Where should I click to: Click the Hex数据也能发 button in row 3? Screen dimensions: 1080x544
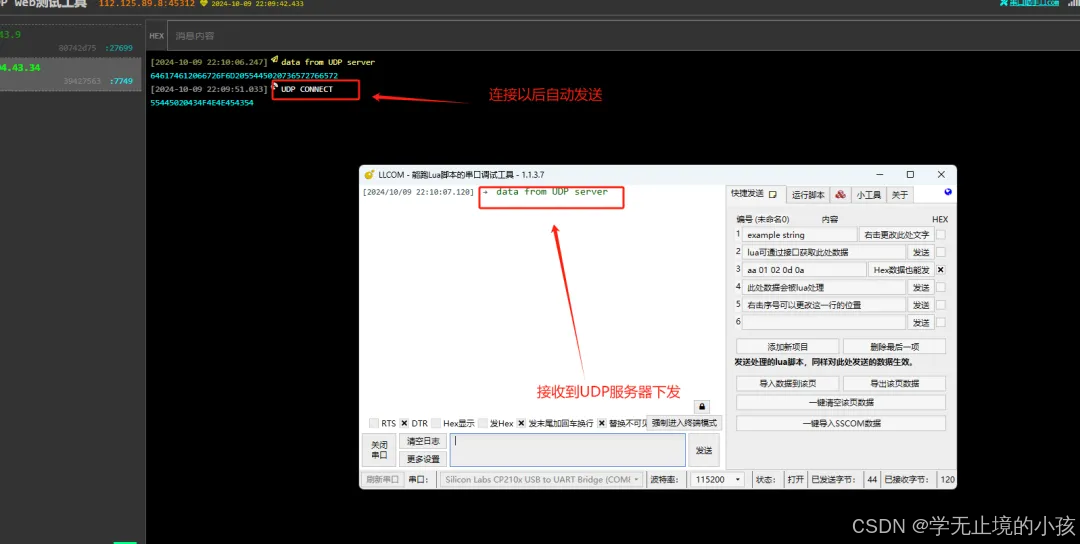coord(901,270)
